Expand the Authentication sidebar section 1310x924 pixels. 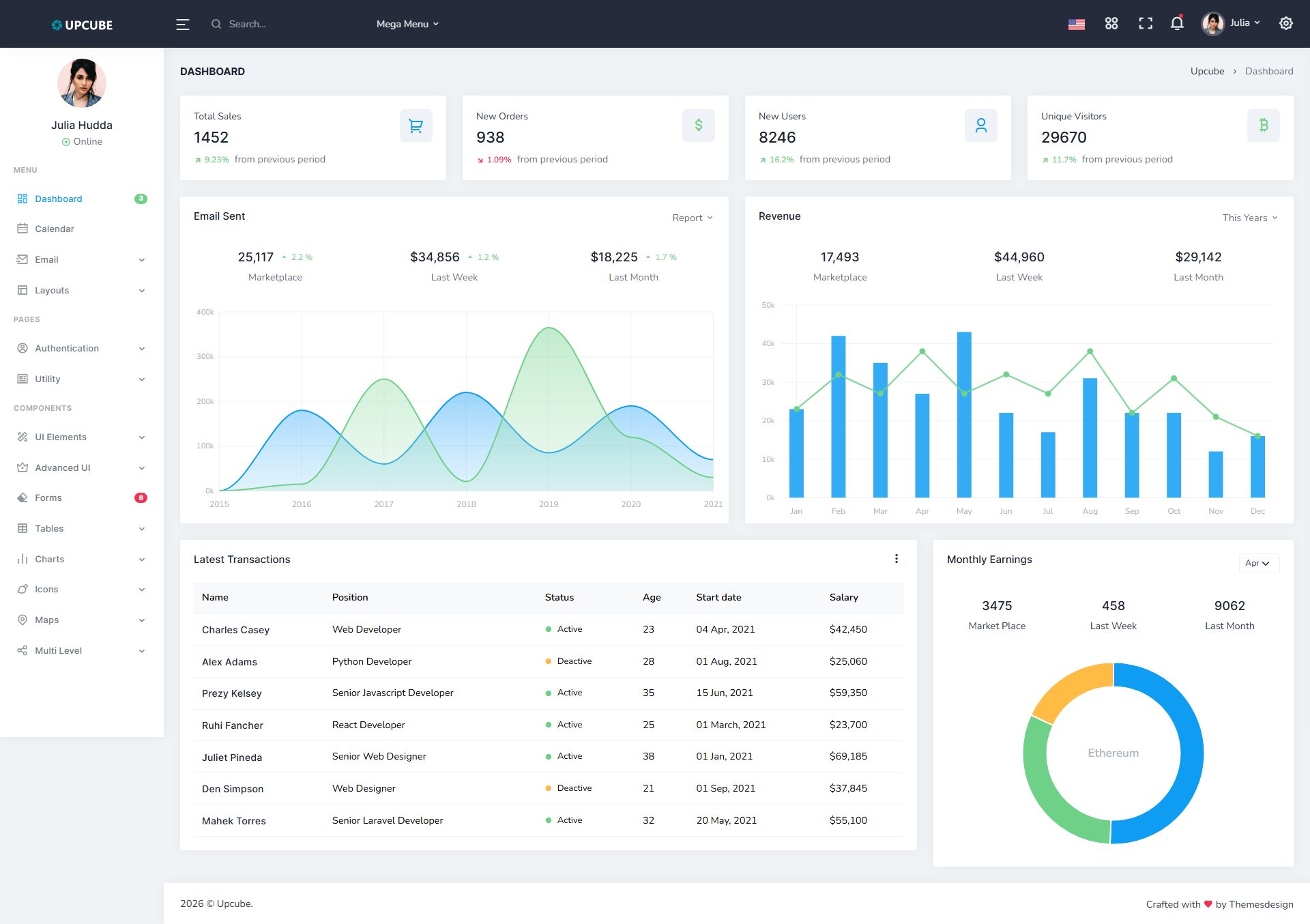click(x=82, y=348)
